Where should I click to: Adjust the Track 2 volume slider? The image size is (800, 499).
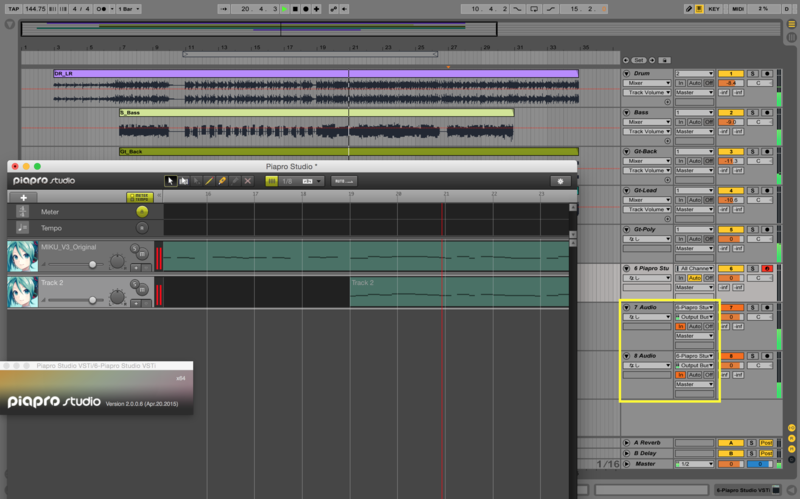tap(76, 300)
